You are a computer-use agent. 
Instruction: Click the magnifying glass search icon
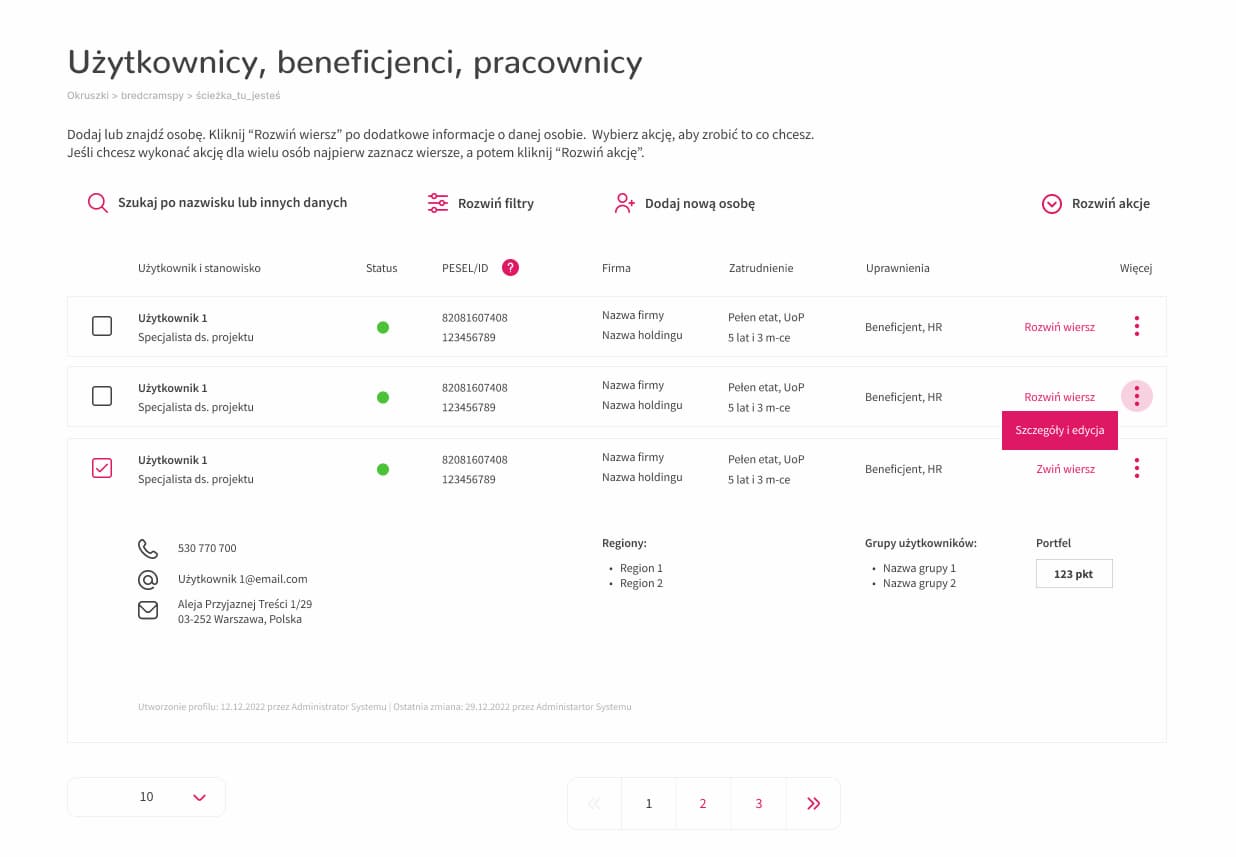97,203
